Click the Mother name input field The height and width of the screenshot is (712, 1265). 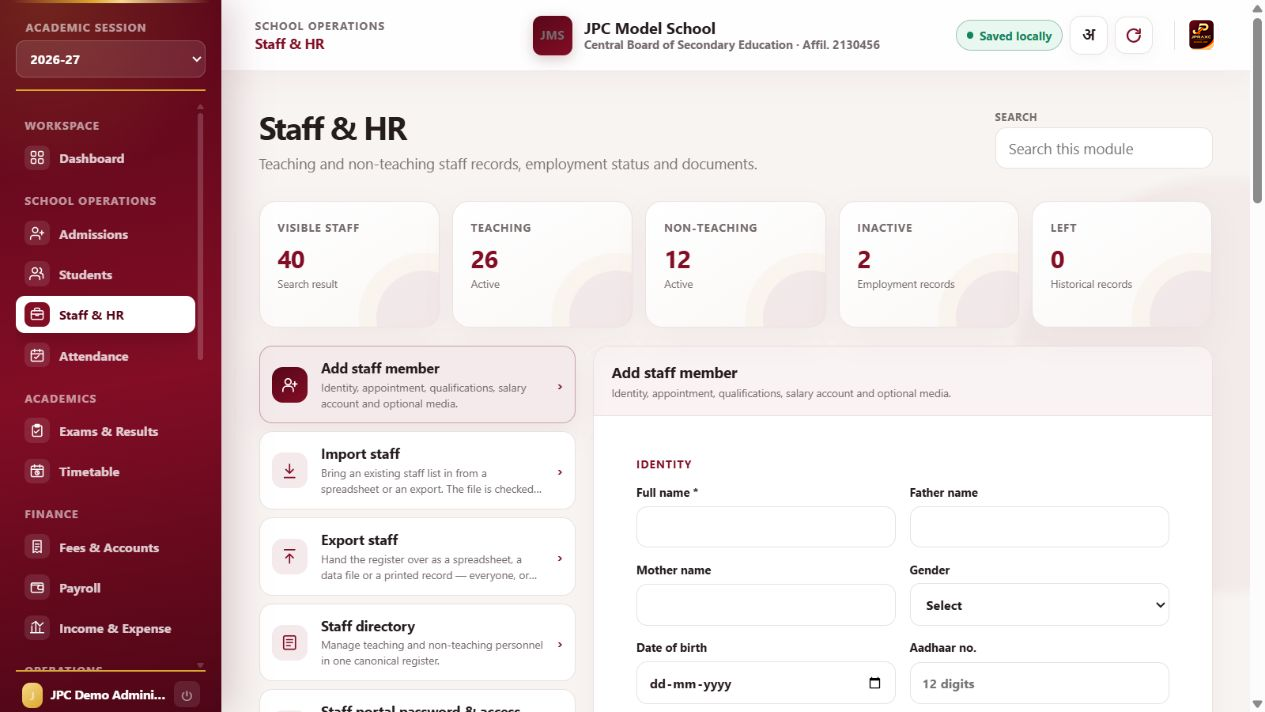coord(765,605)
